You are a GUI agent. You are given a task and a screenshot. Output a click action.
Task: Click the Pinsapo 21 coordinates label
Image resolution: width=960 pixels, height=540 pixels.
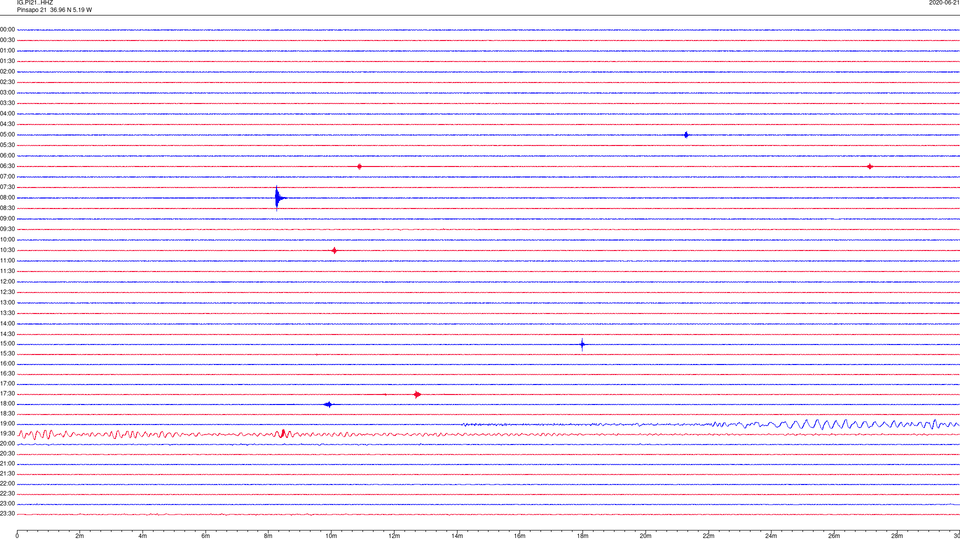pyautogui.click(x=54, y=10)
